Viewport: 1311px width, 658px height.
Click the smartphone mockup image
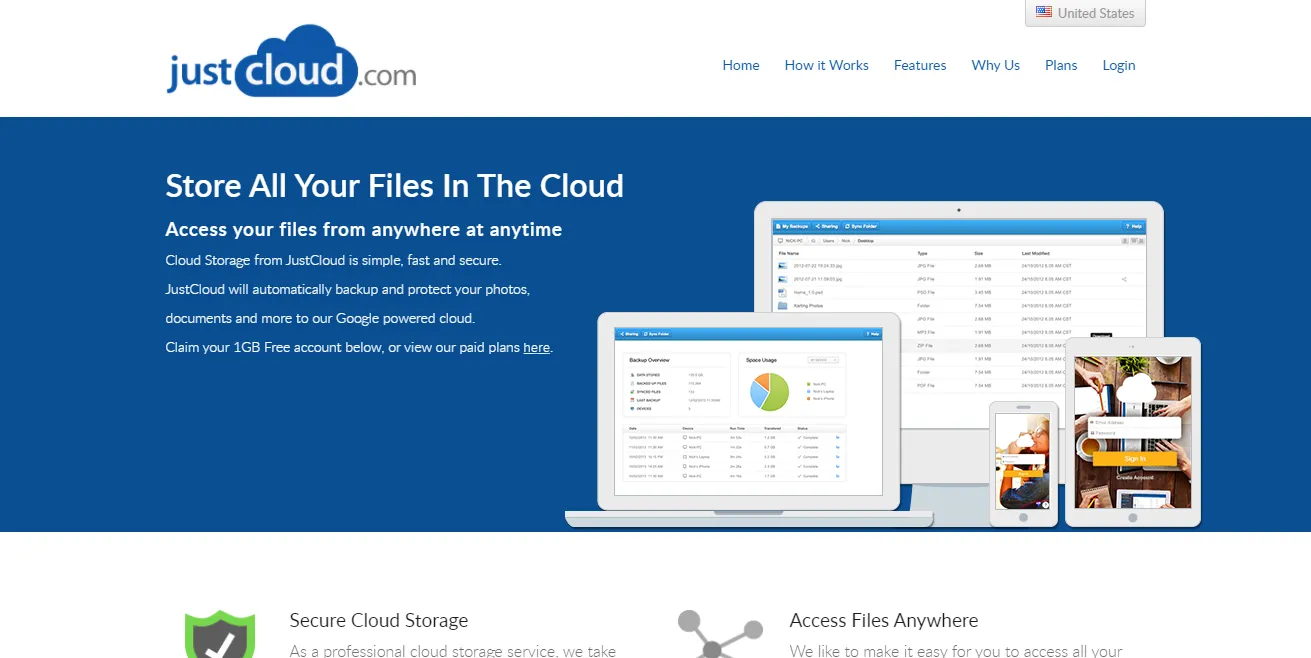click(x=1024, y=463)
